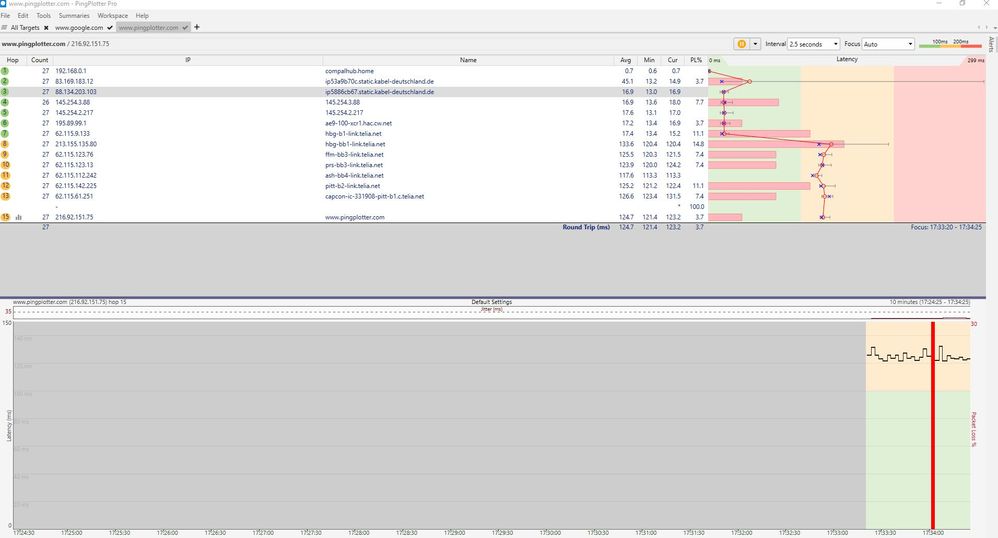Select hostname ae9-100-xcr1.hac.cw.net

[358, 123]
